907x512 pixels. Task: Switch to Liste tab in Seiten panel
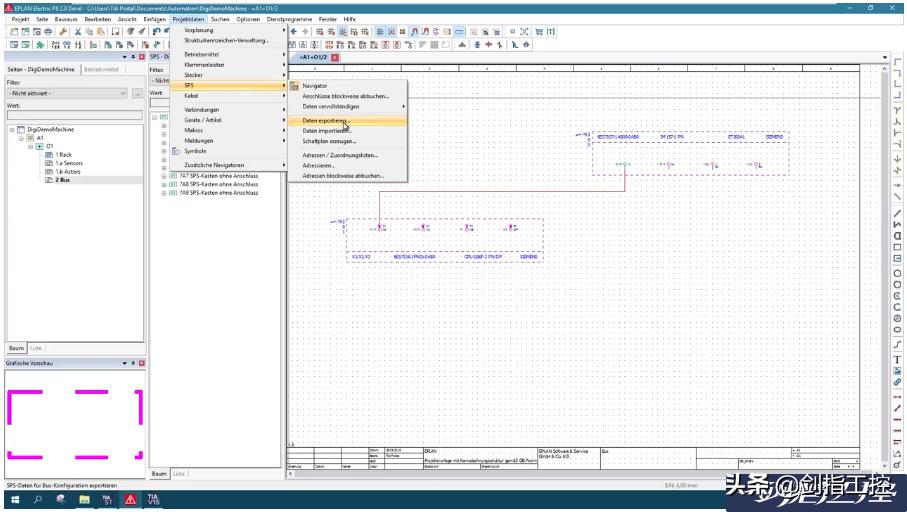tap(36, 348)
